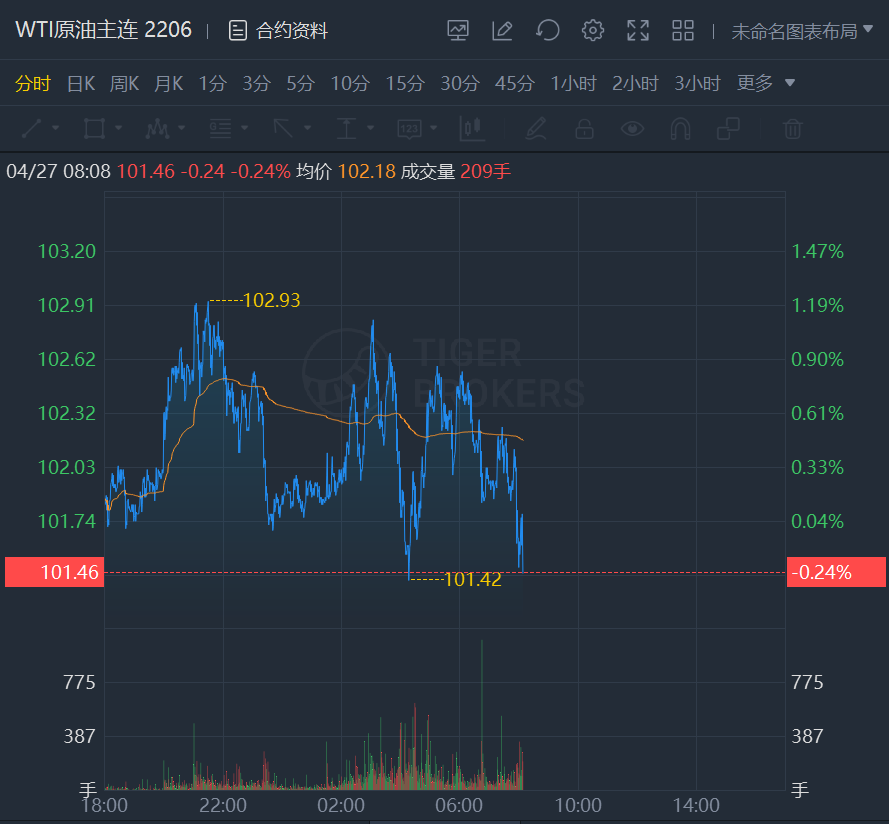Screen dimensions: 889x824
Task: Expand the rectangle shape tool dropdown arrow
Action: [x=118, y=128]
